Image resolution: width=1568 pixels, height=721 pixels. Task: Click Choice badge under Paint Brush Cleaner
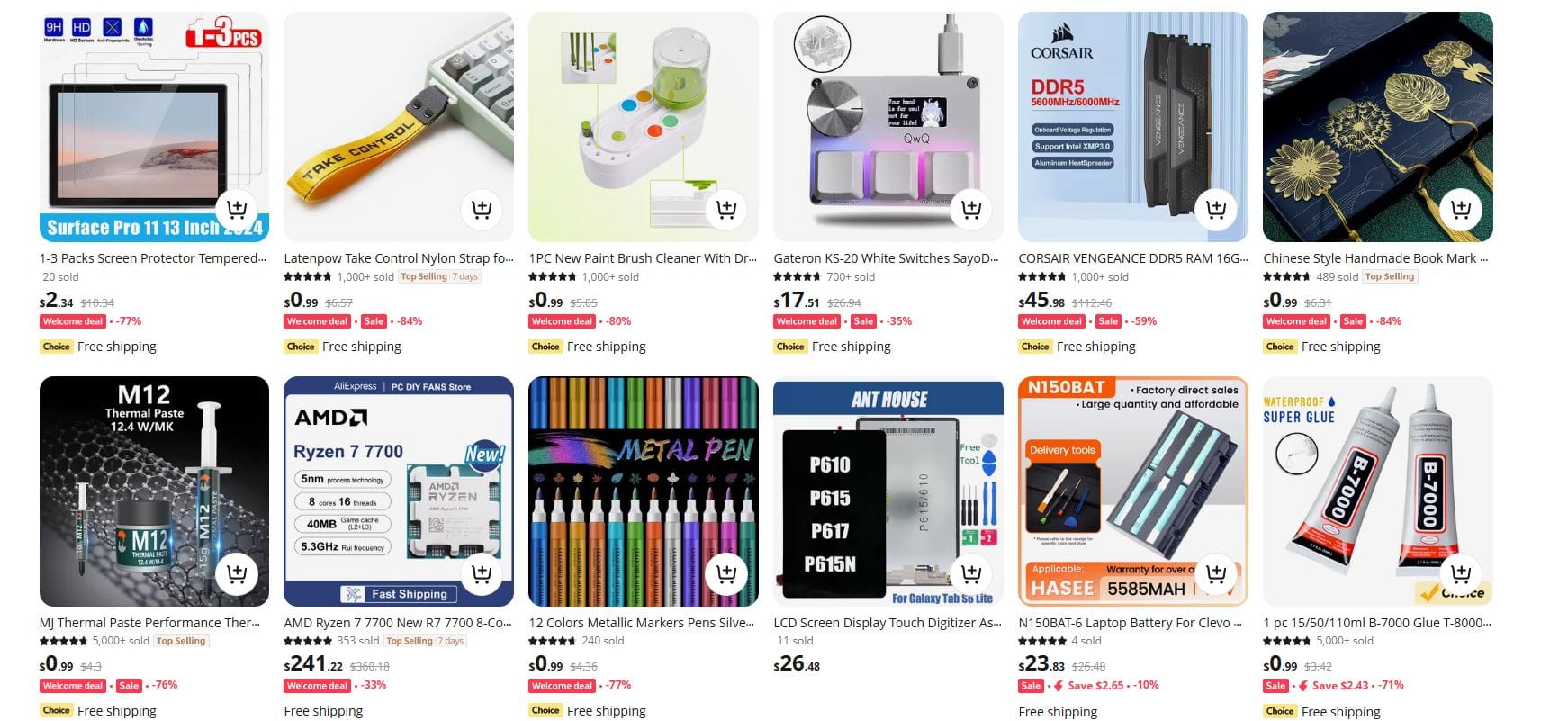[x=545, y=347]
